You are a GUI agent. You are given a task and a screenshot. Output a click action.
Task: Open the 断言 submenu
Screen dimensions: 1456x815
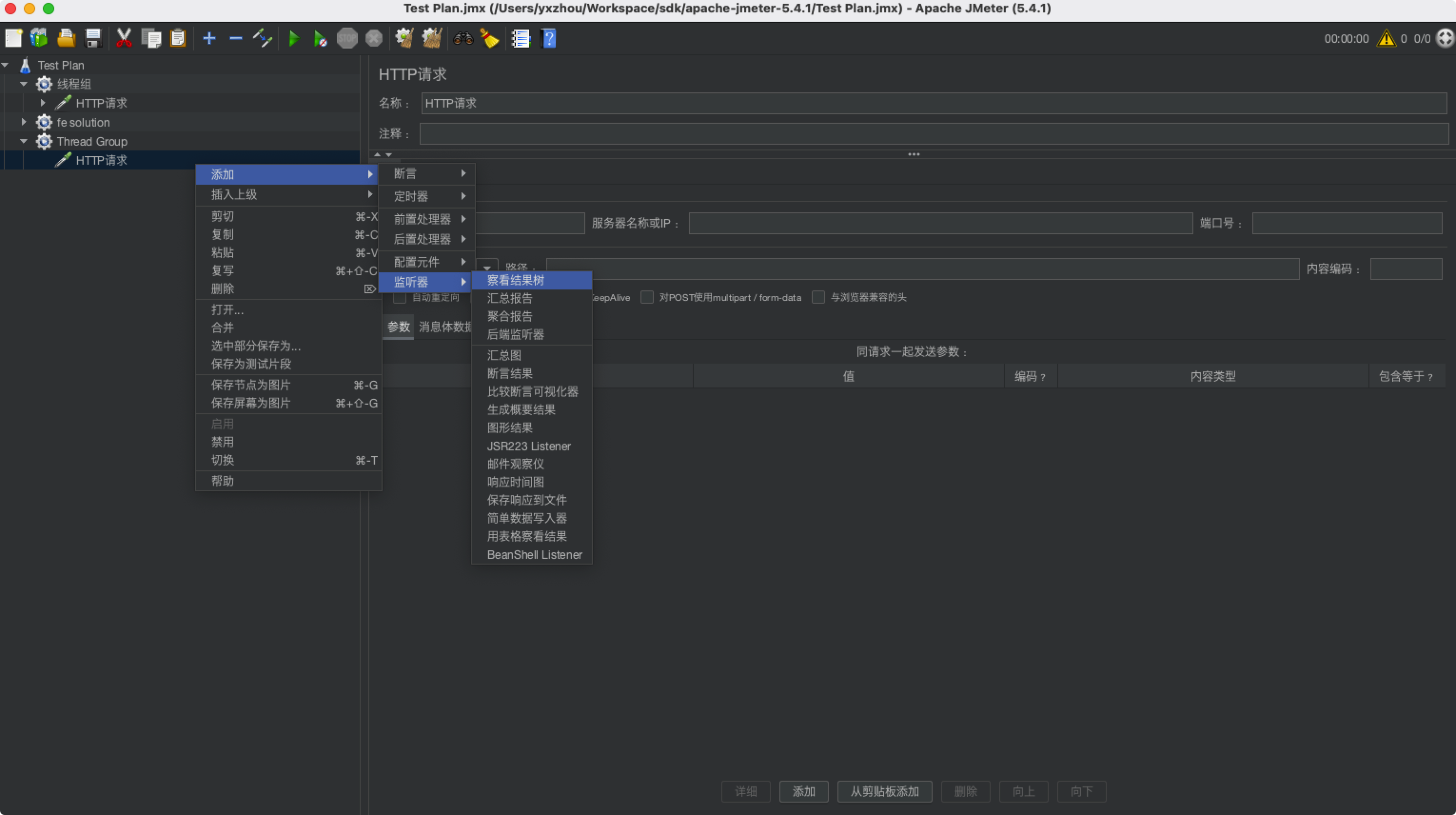(427, 174)
